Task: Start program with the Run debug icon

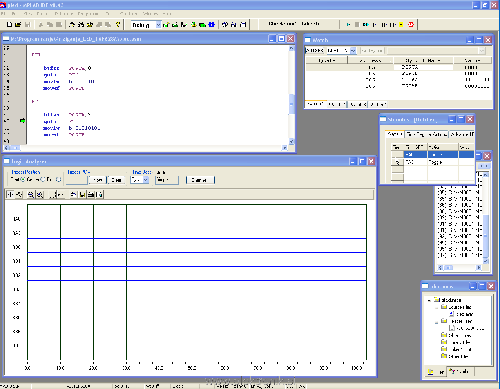Action: [348, 24]
